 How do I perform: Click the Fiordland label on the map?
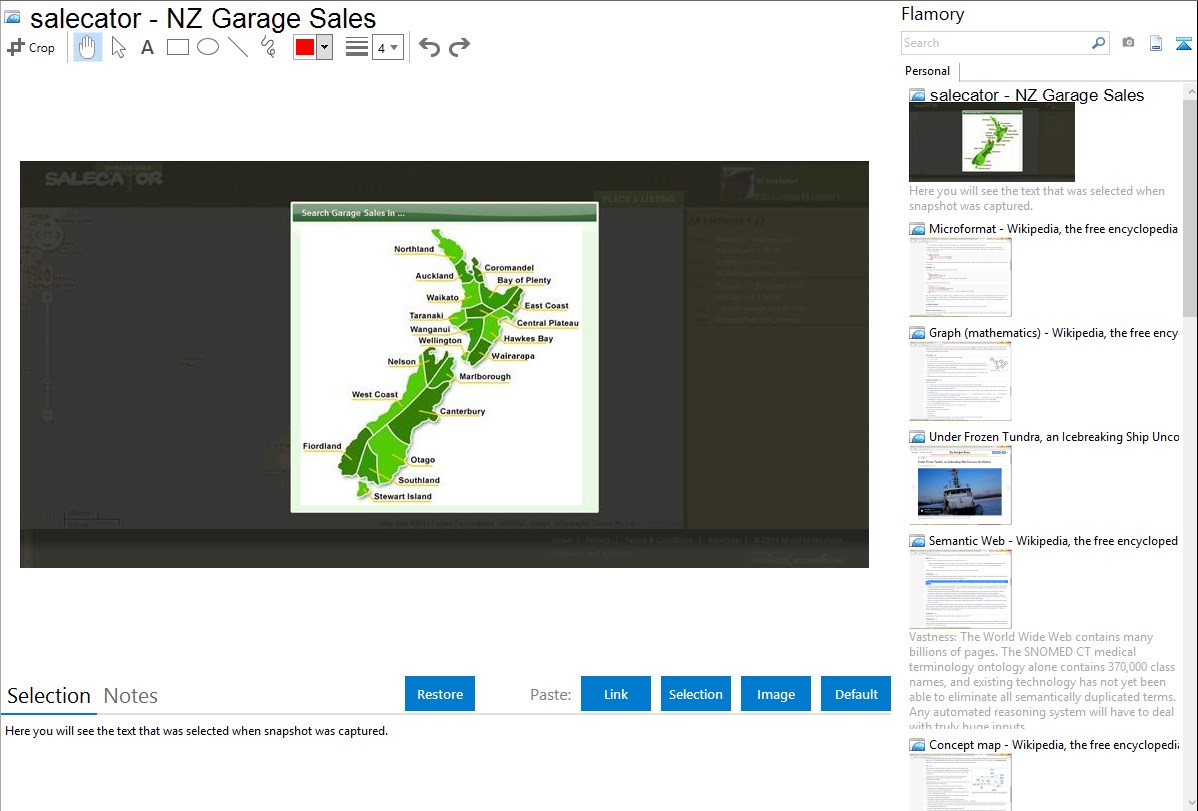[x=322, y=446]
